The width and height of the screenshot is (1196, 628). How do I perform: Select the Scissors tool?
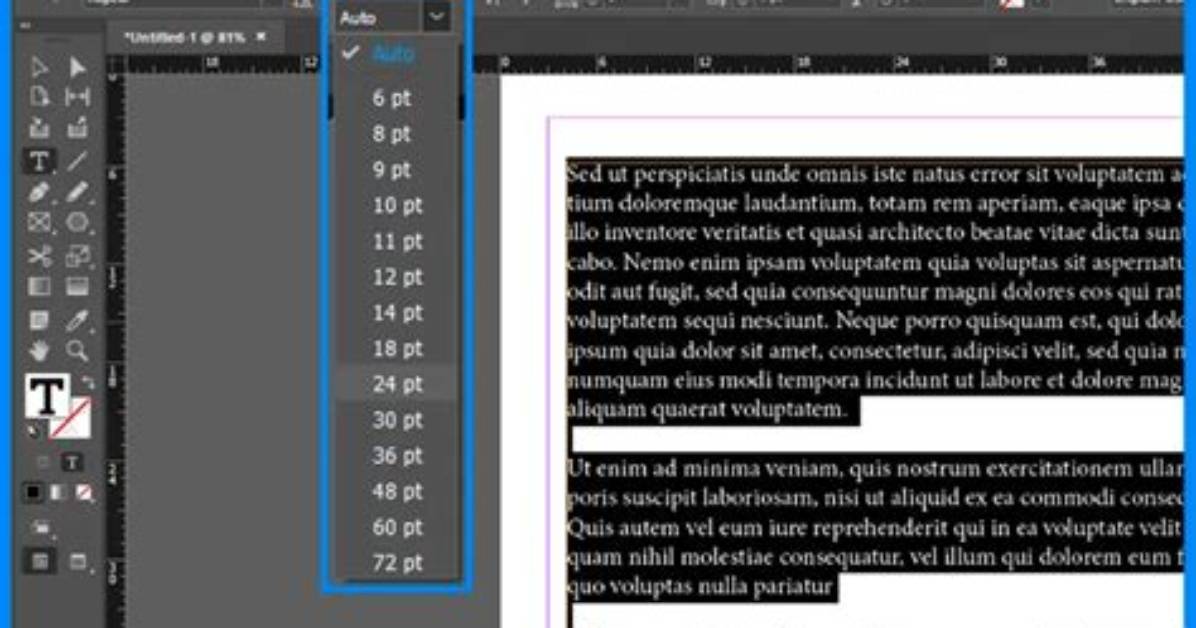pos(39,256)
